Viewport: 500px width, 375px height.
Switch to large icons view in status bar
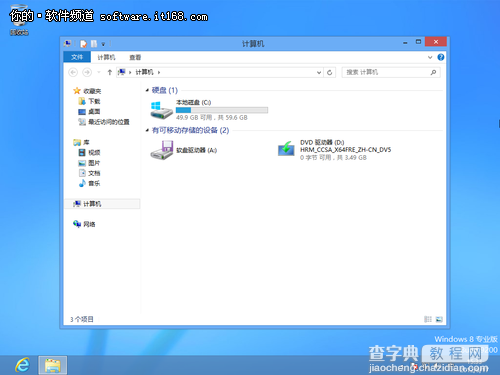439,319
